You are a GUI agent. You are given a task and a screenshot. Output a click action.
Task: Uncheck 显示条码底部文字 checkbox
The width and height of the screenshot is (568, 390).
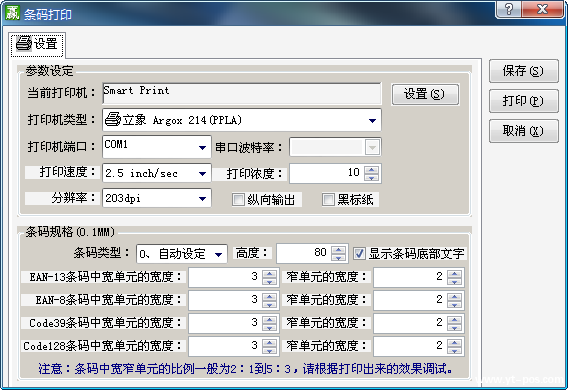tap(359, 253)
